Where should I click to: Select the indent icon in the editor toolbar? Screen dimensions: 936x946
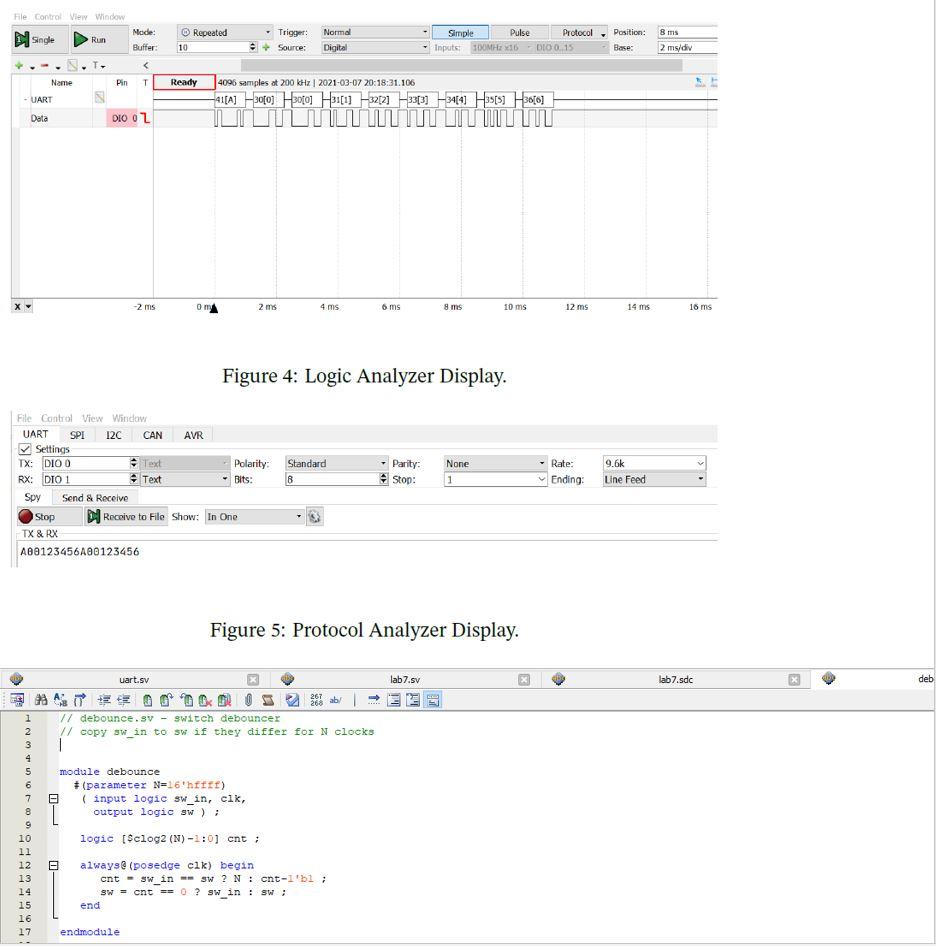point(104,699)
